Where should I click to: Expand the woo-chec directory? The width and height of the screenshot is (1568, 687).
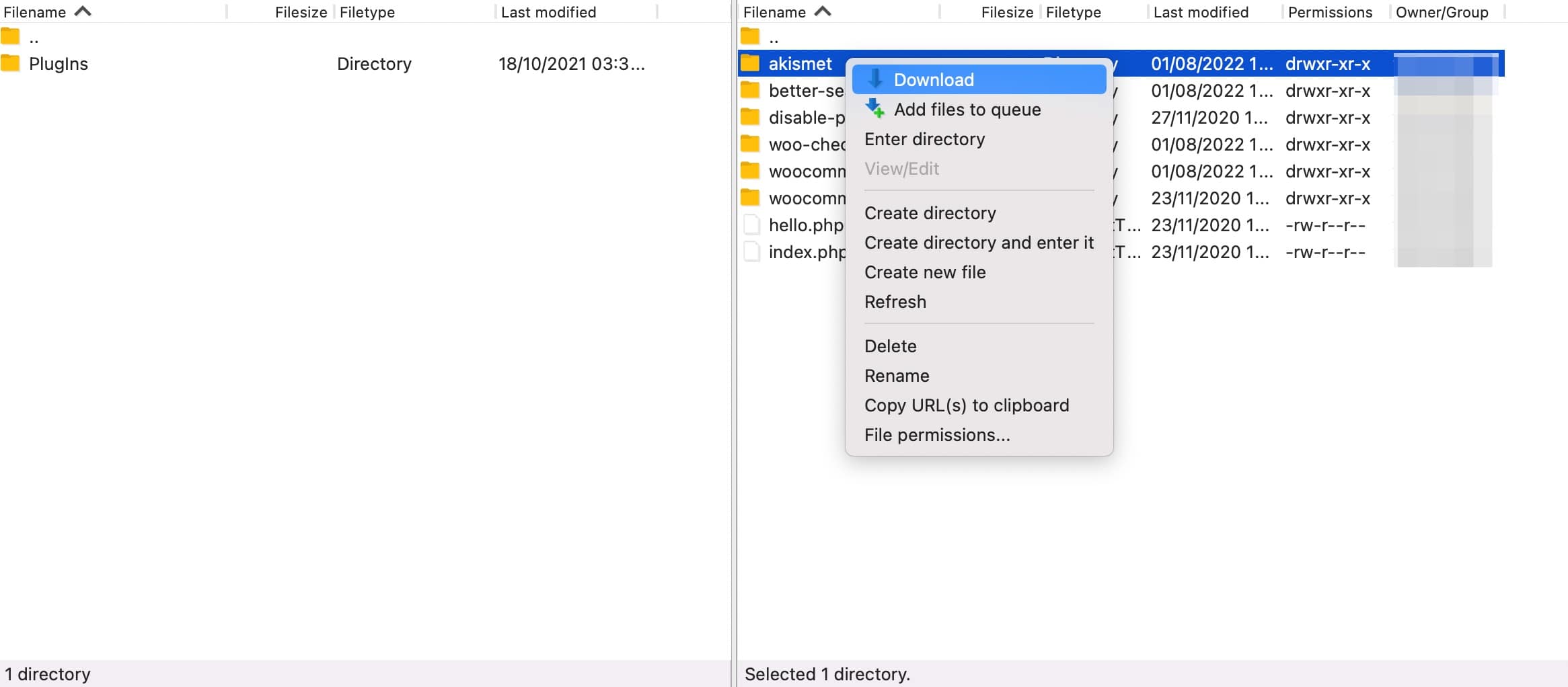coord(751,144)
